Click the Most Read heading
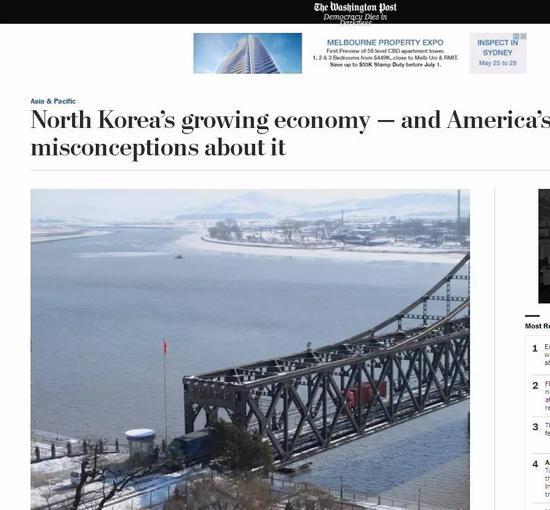Screen dimensions: 550x510 [537, 326]
